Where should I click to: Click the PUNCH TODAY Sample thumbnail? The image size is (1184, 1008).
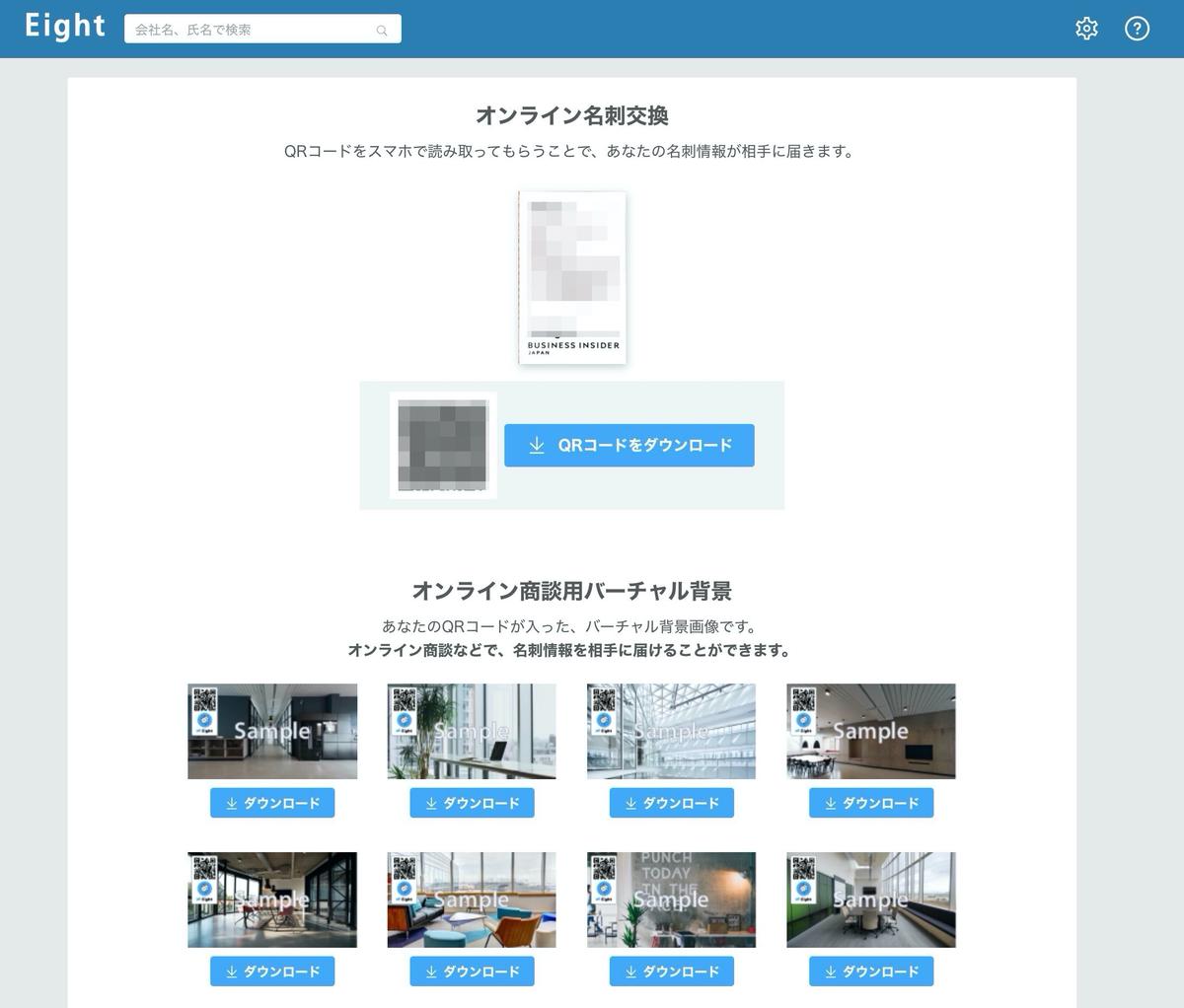pyautogui.click(x=671, y=899)
